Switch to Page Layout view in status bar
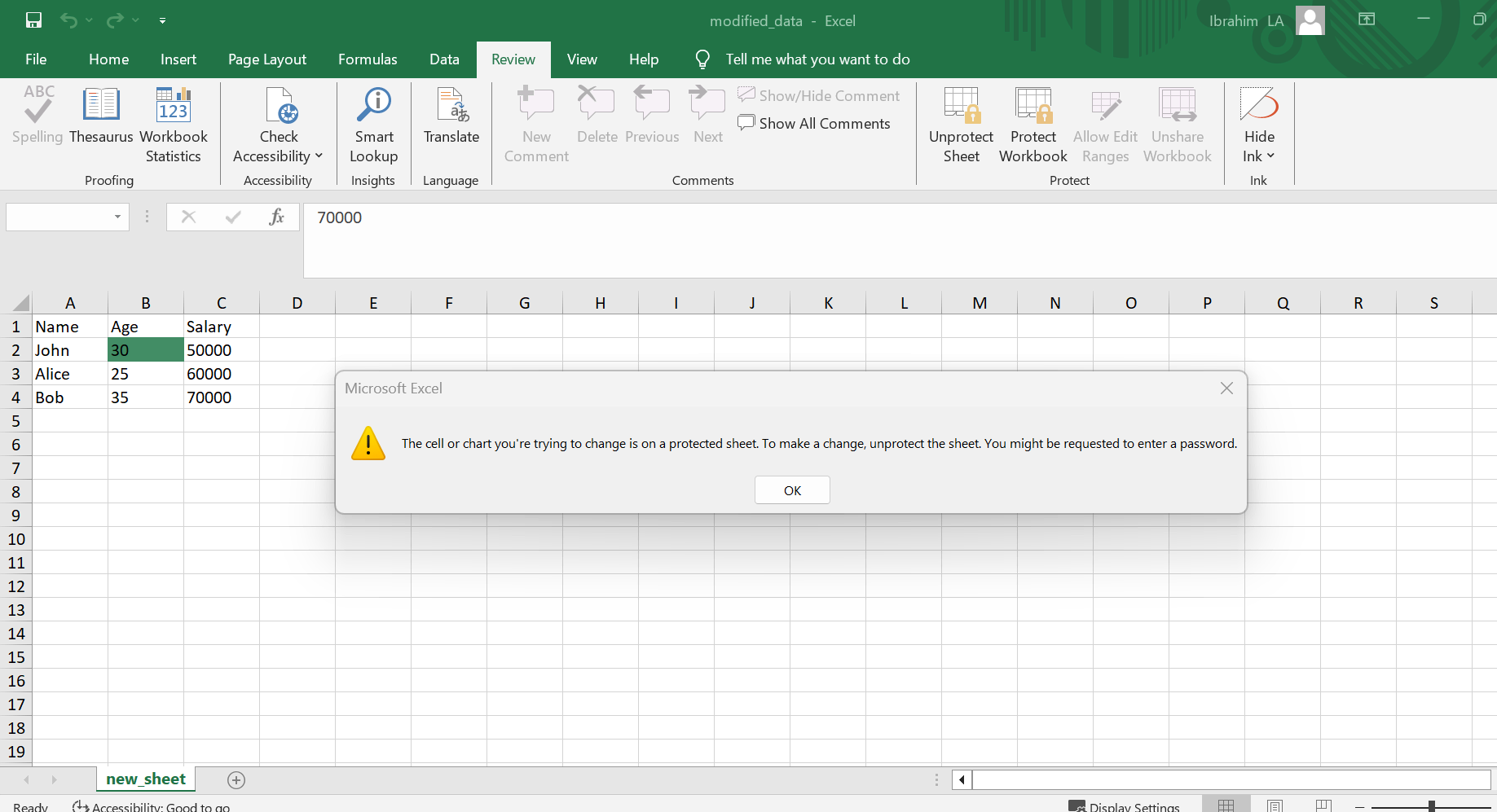1497x812 pixels. coord(1275,805)
